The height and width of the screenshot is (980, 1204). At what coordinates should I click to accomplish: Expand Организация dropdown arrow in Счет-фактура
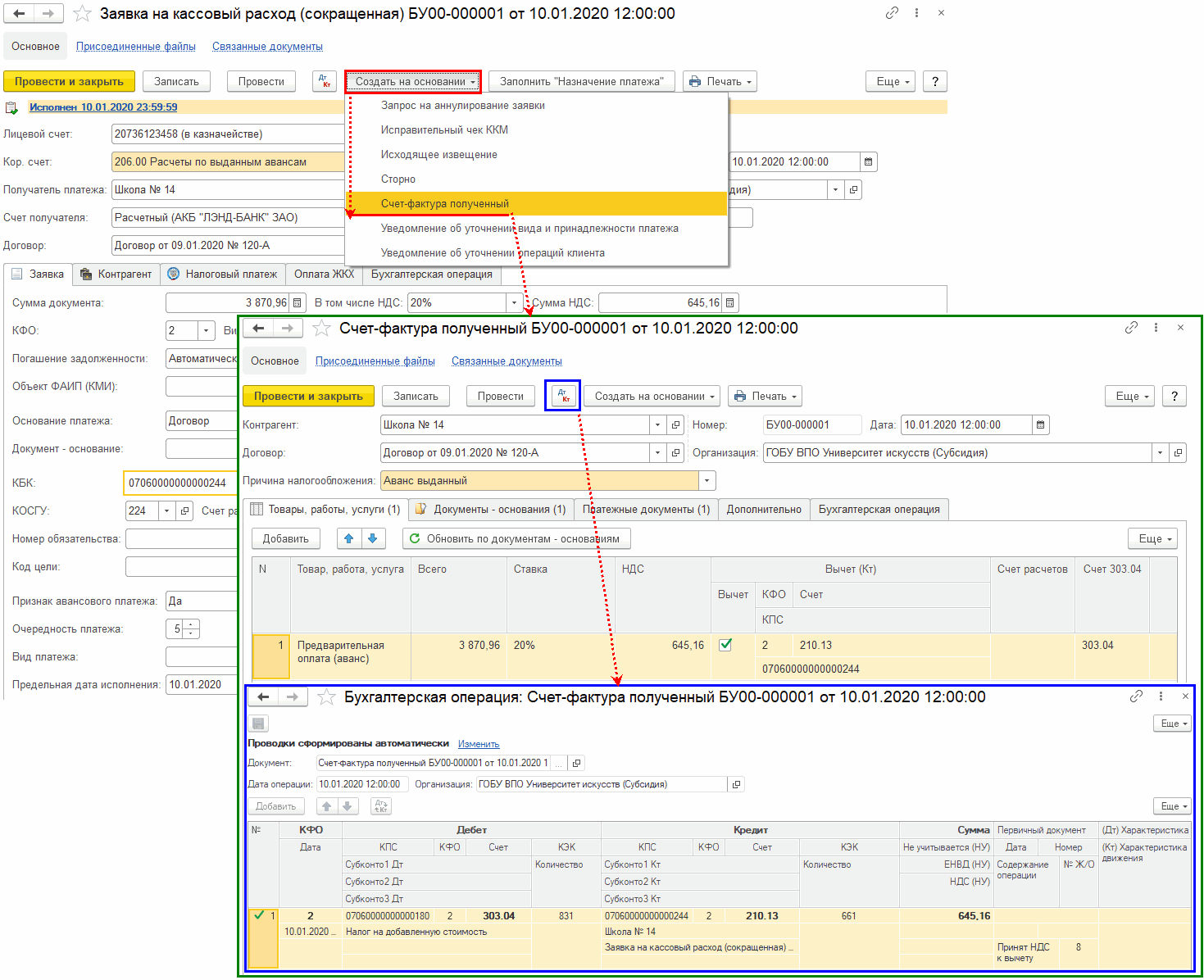1160,453
